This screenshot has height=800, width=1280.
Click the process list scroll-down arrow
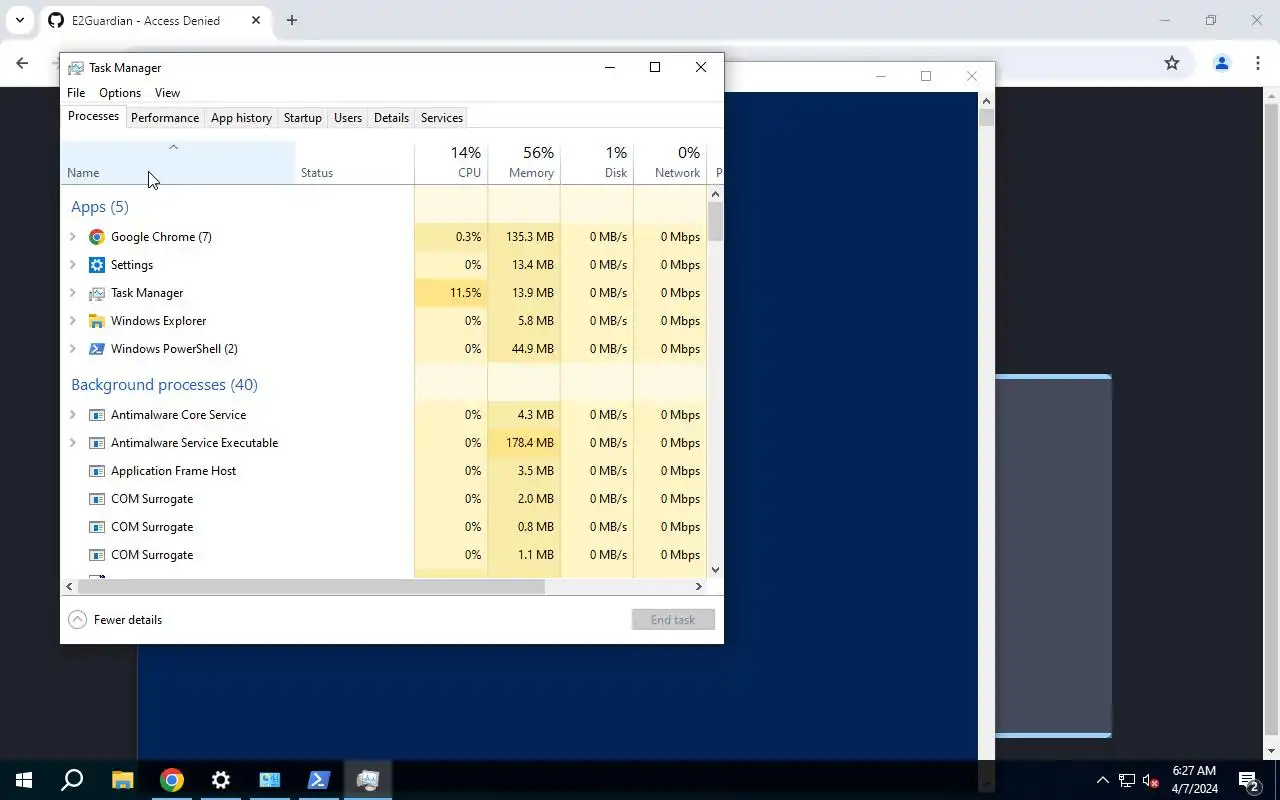pos(715,570)
